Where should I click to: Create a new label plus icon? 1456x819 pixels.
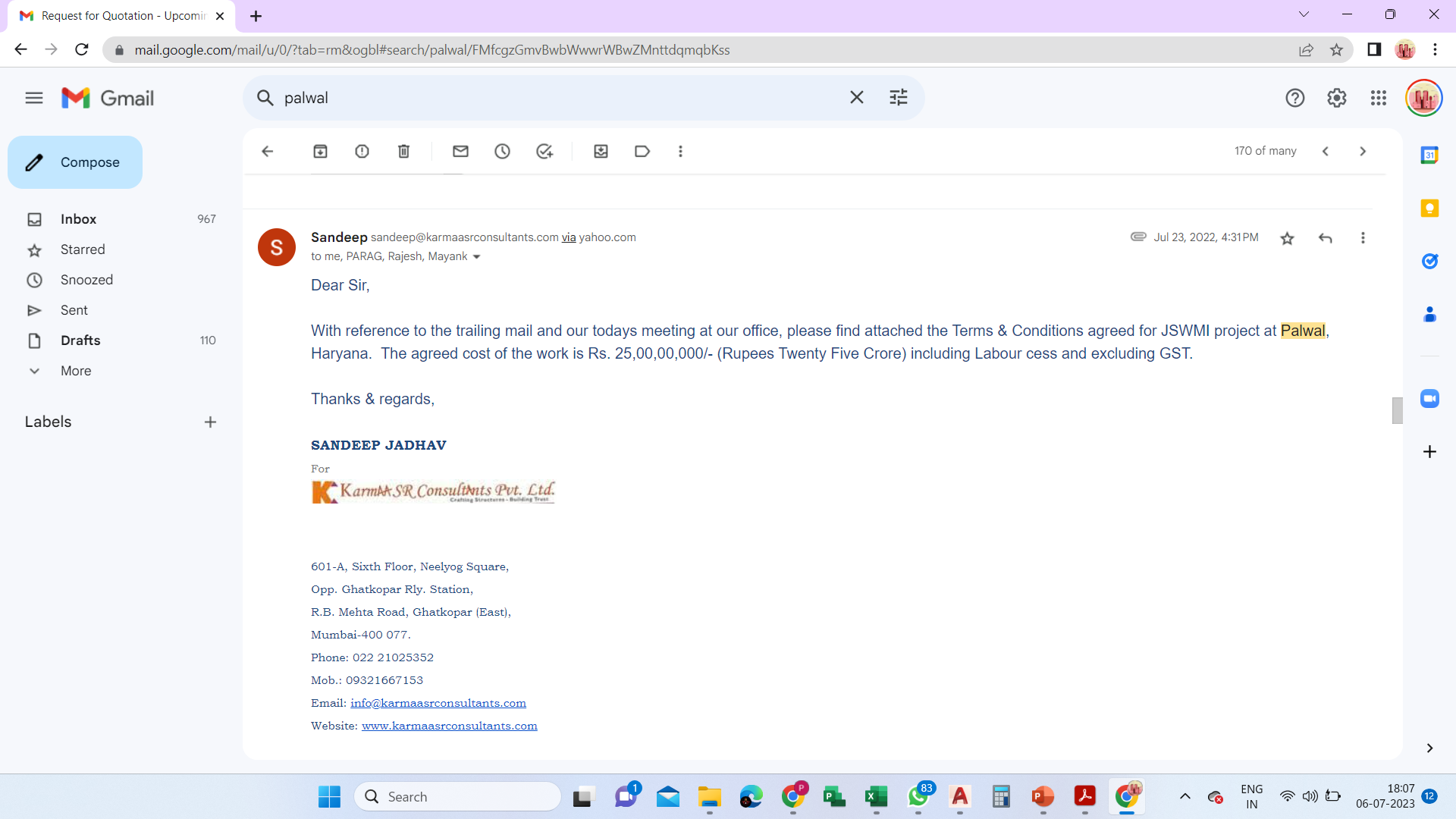point(210,422)
